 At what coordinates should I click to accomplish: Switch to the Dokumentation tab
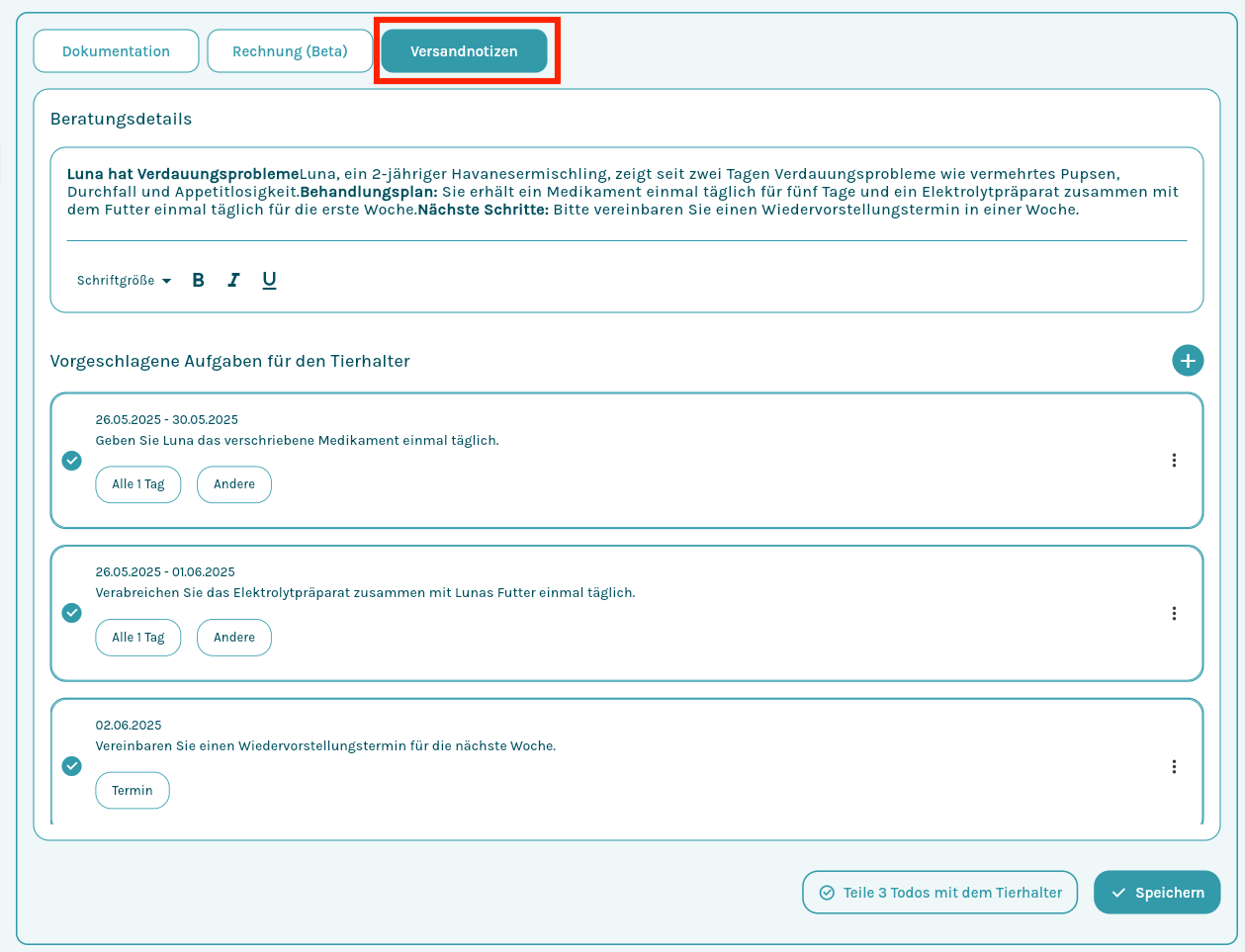pos(116,51)
